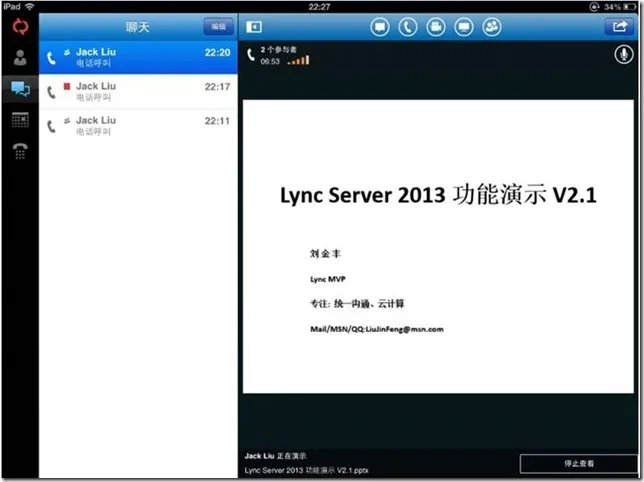Tap the Lync Server 2013 pptx file name
The image size is (644, 482).
pyautogui.click(x=306, y=470)
